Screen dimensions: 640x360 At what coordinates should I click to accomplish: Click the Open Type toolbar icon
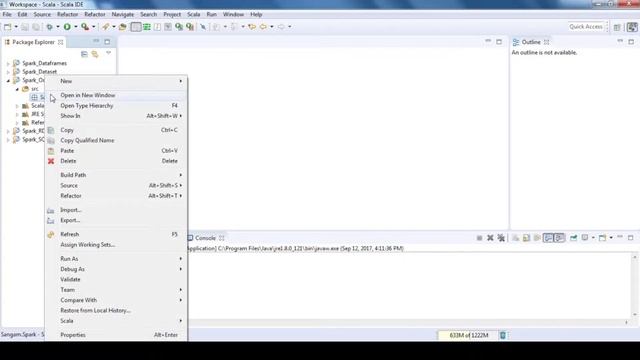point(122,27)
